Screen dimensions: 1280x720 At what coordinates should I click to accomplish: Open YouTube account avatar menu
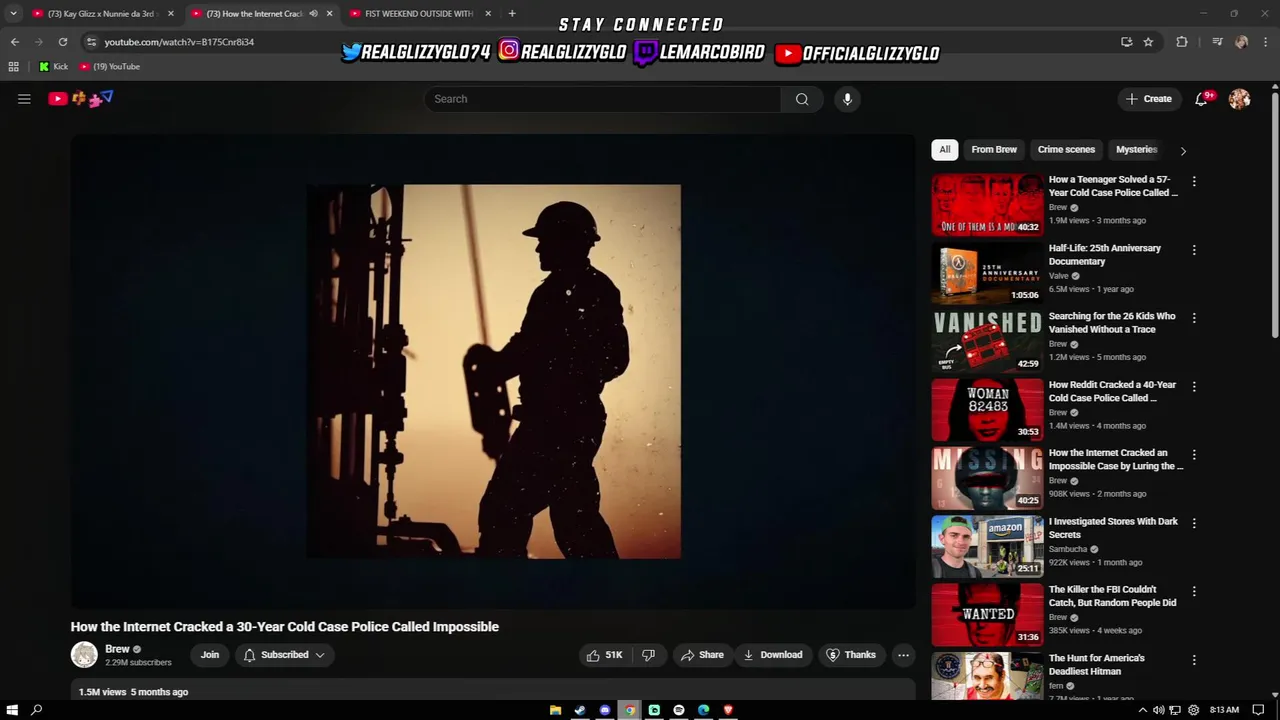[x=1239, y=99]
